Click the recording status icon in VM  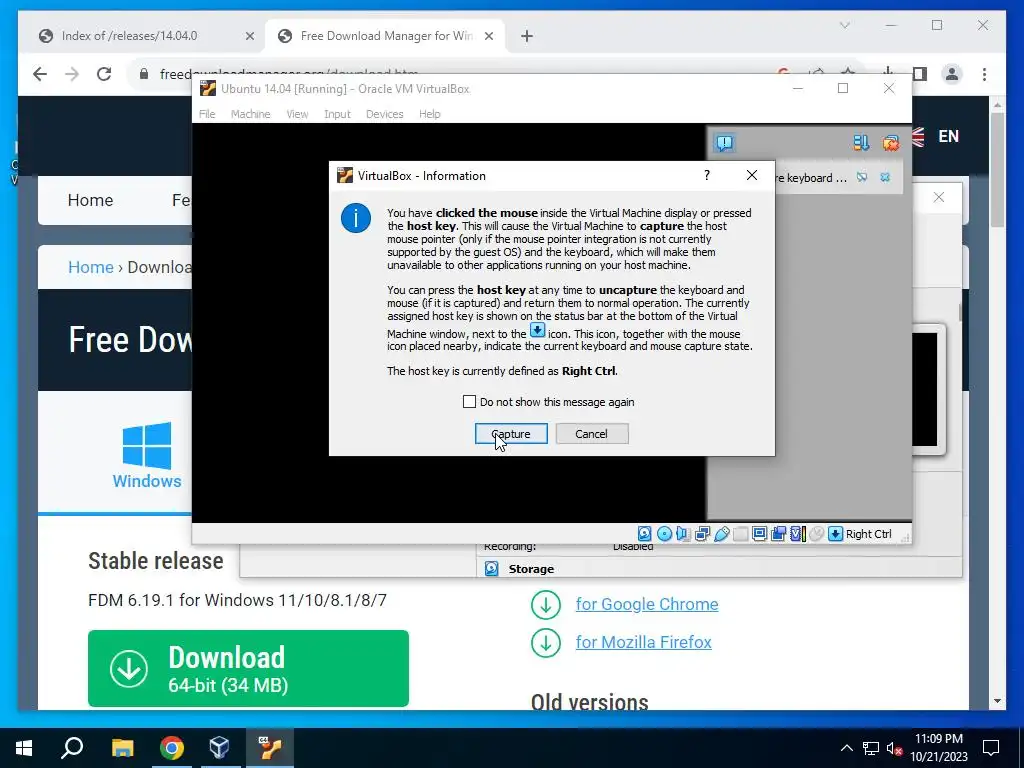pyautogui.click(x=778, y=534)
